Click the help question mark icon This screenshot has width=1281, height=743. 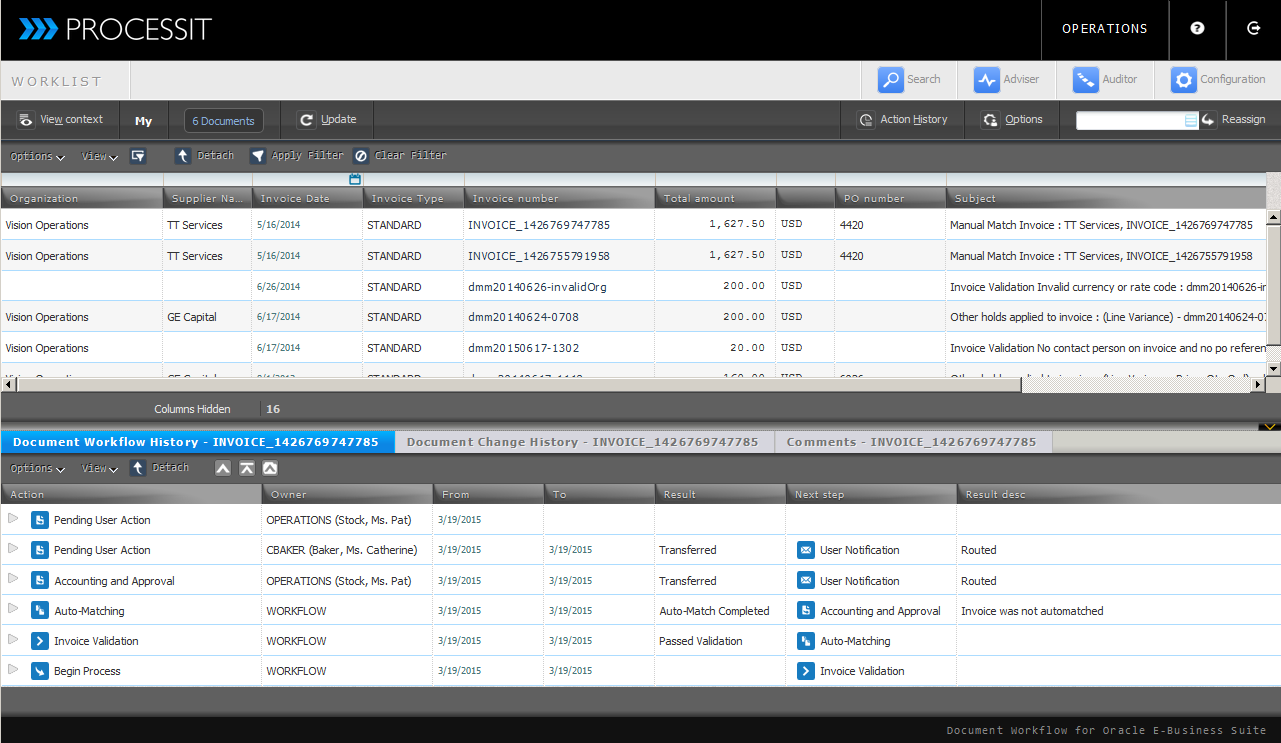coord(1197,29)
